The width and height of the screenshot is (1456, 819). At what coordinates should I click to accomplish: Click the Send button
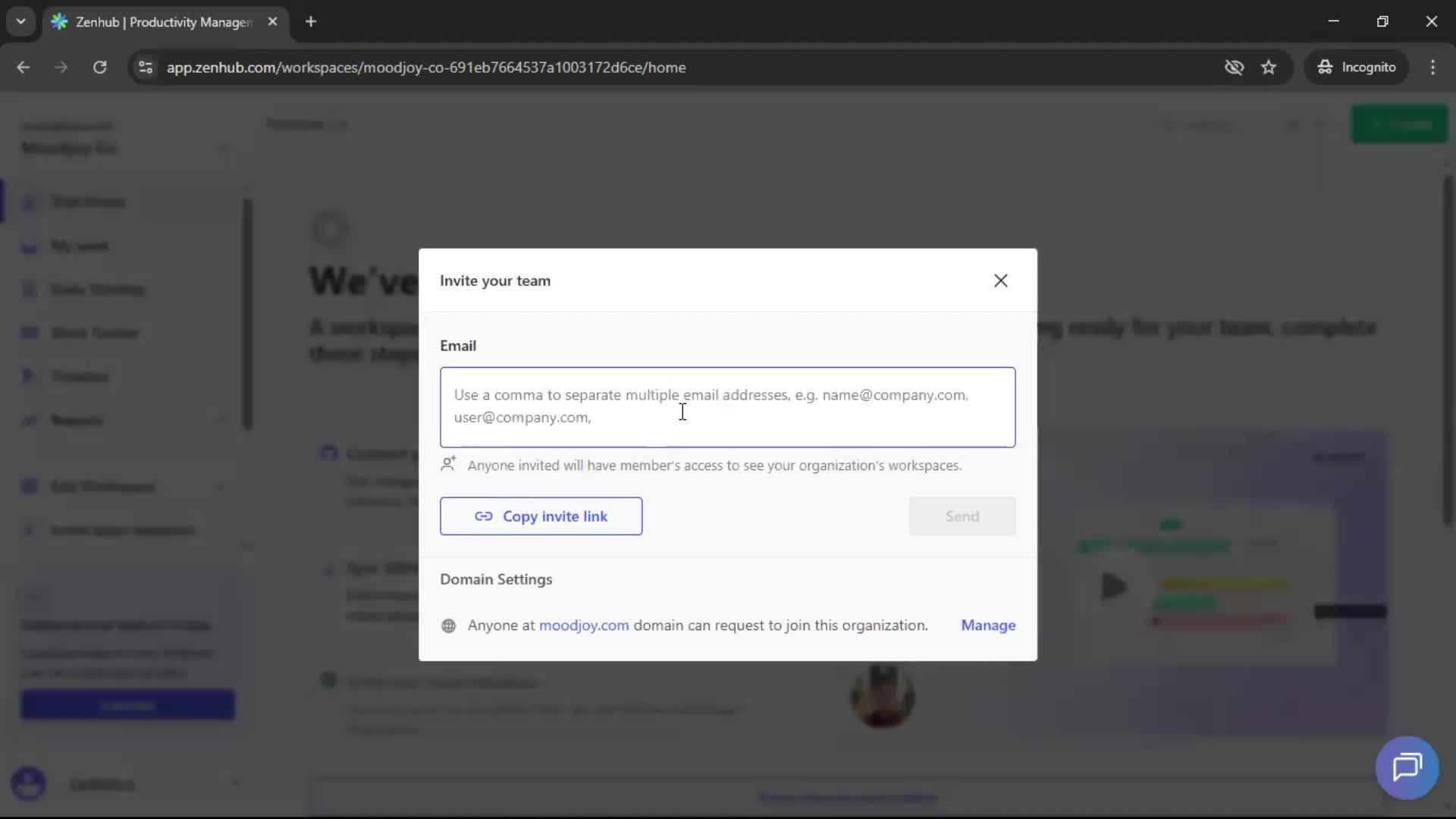click(x=962, y=516)
